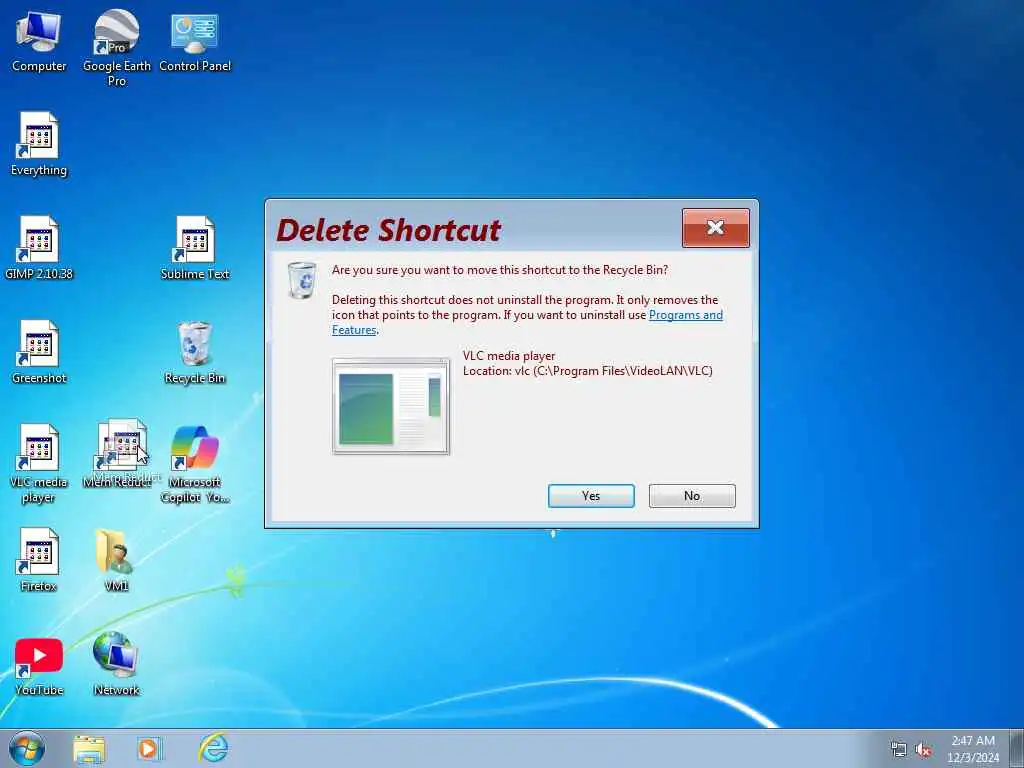Open the muted volume tray icon
Screen dimensions: 1024x768
tap(923, 750)
